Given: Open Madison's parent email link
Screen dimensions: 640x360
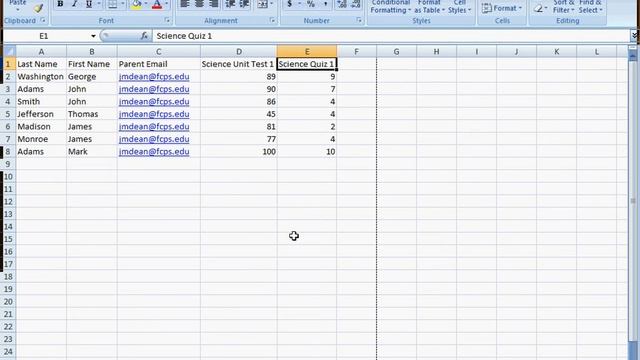Looking at the screenshot, I should tap(154, 127).
